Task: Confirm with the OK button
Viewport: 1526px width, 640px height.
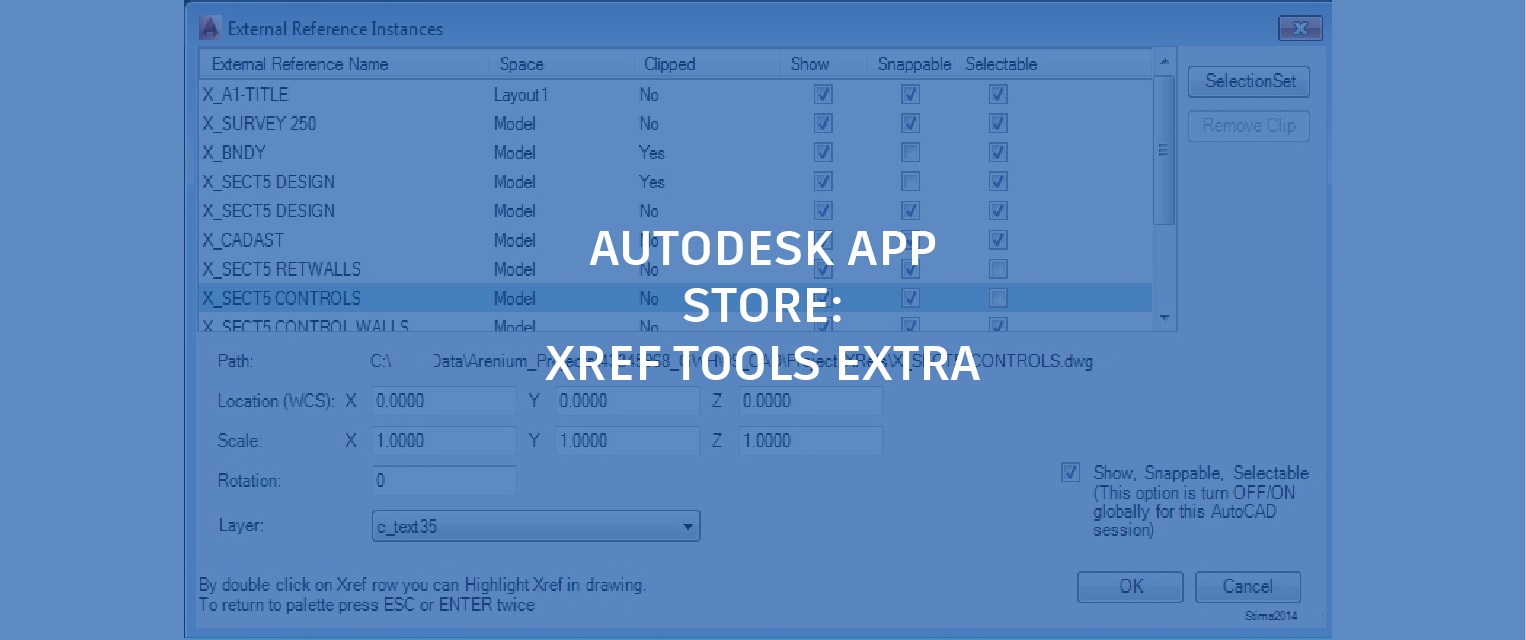Action: pos(1130,587)
